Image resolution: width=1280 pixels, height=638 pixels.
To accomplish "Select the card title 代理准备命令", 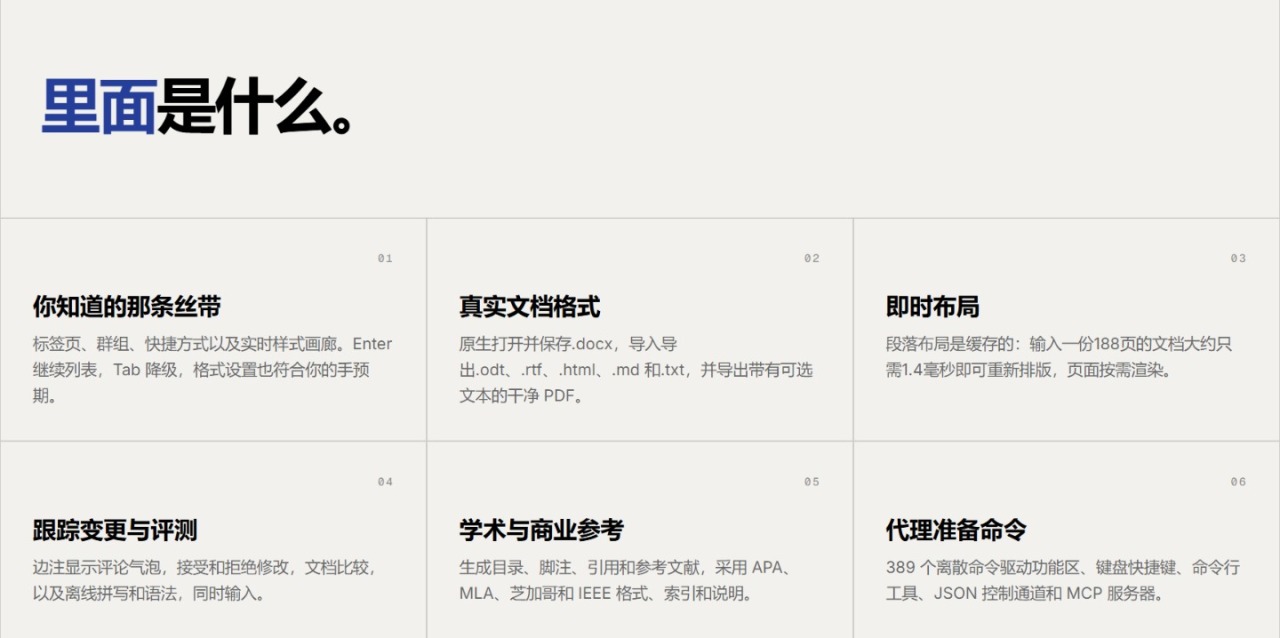I will coord(957,530).
